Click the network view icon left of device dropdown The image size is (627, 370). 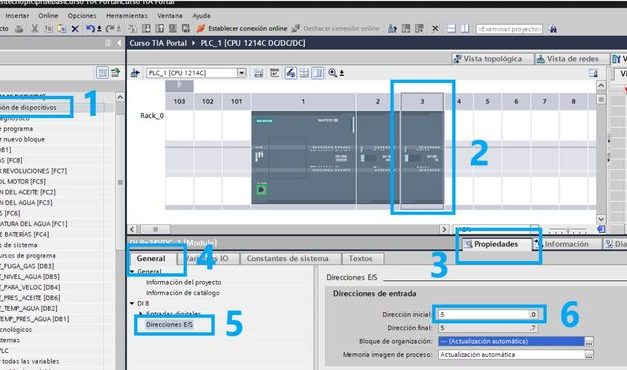[135, 73]
